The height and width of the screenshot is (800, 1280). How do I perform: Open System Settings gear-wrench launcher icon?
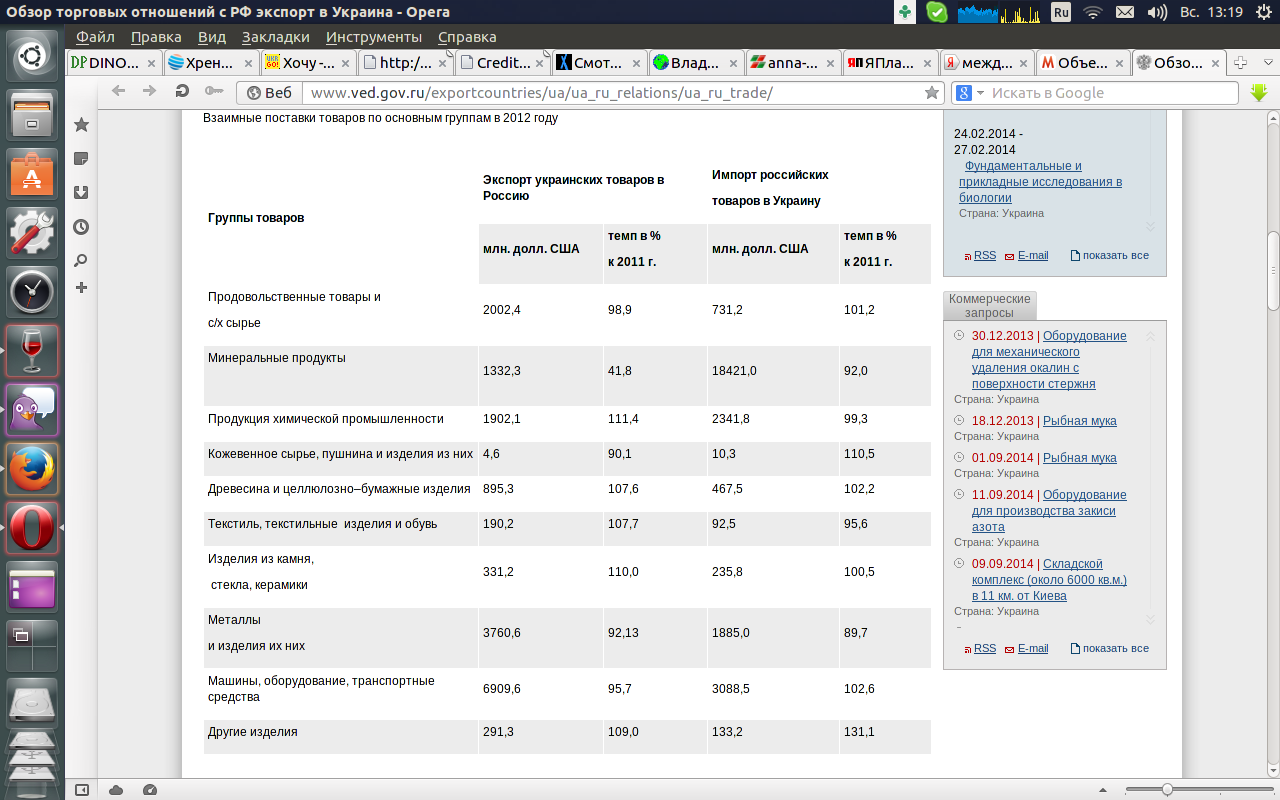[x=33, y=232]
